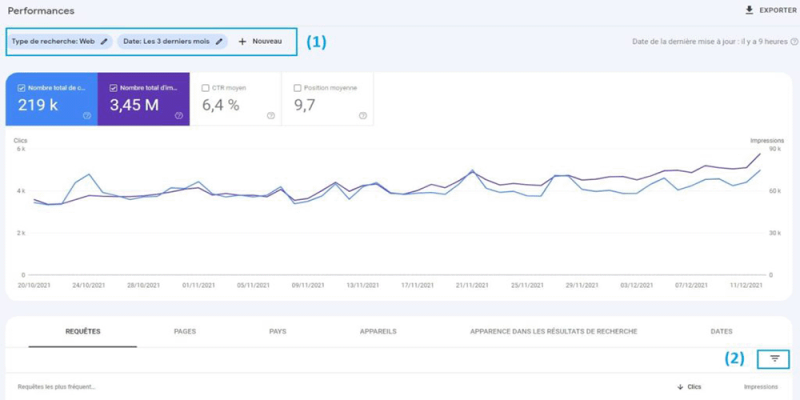Image resolution: width=800 pixels, height=400 pixels.
Task: Click help icon on CTR moyen card
Action: point(271,116)
